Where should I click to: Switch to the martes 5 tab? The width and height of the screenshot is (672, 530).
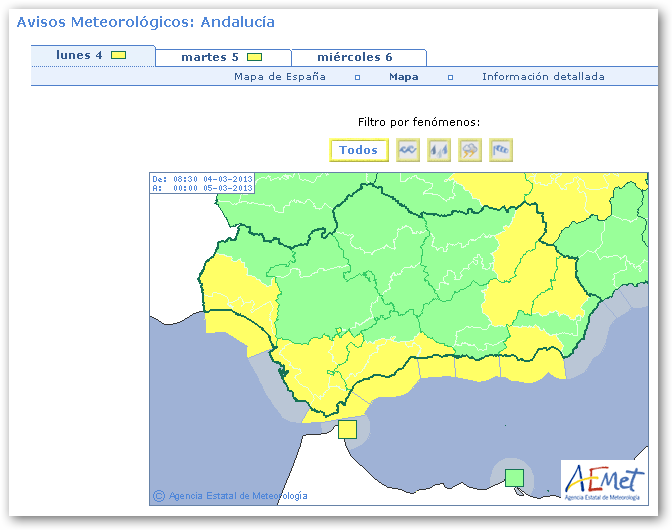tap(208, 57)
